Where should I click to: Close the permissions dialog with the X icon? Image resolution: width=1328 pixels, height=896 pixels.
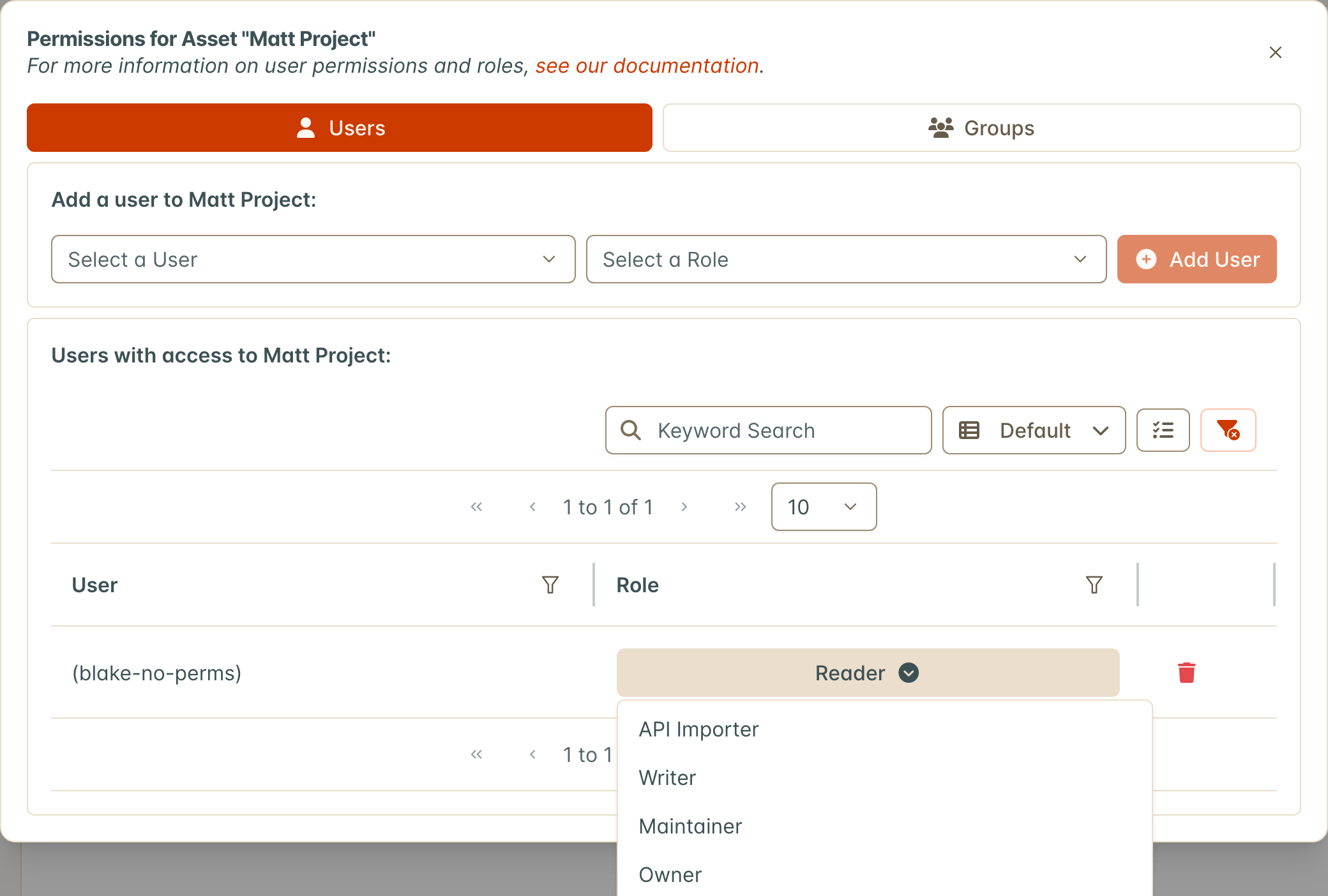(1275, 52)
